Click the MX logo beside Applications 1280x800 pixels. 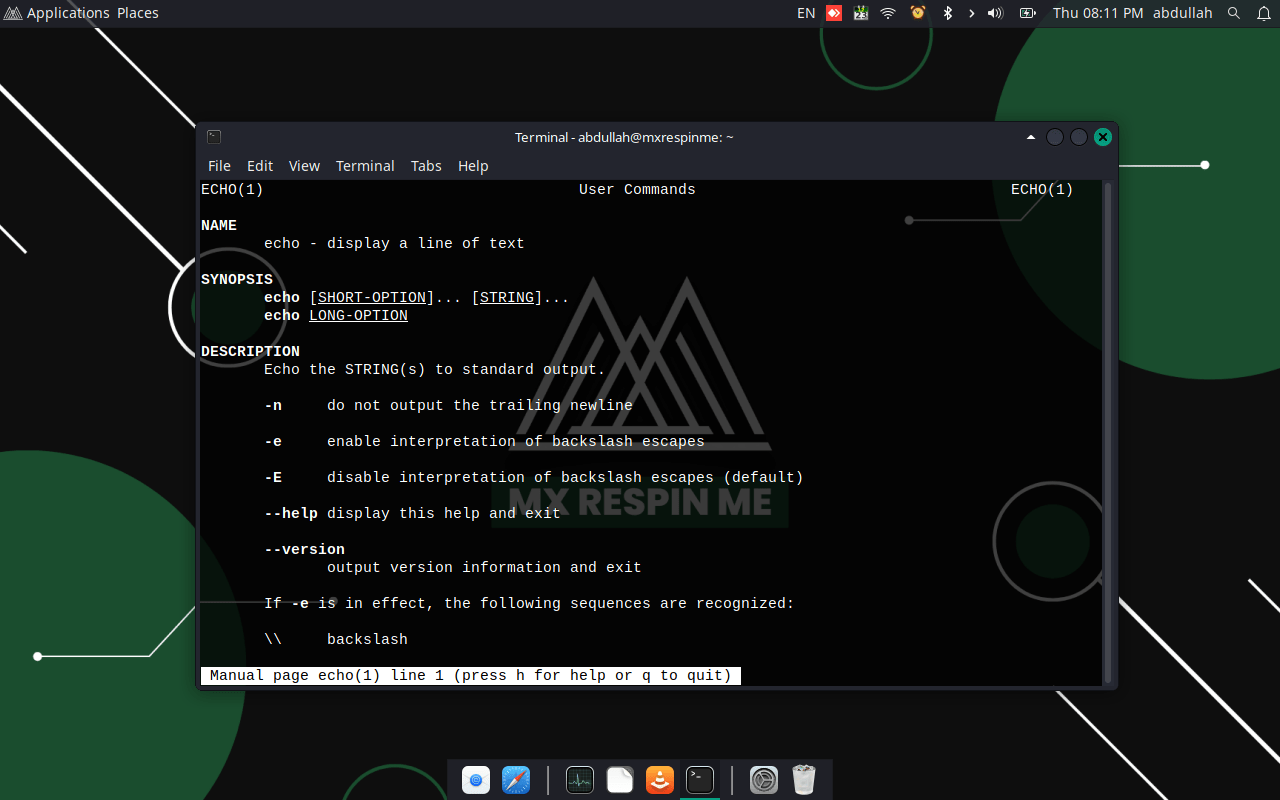pyautogui.click(x=12, y=13)
